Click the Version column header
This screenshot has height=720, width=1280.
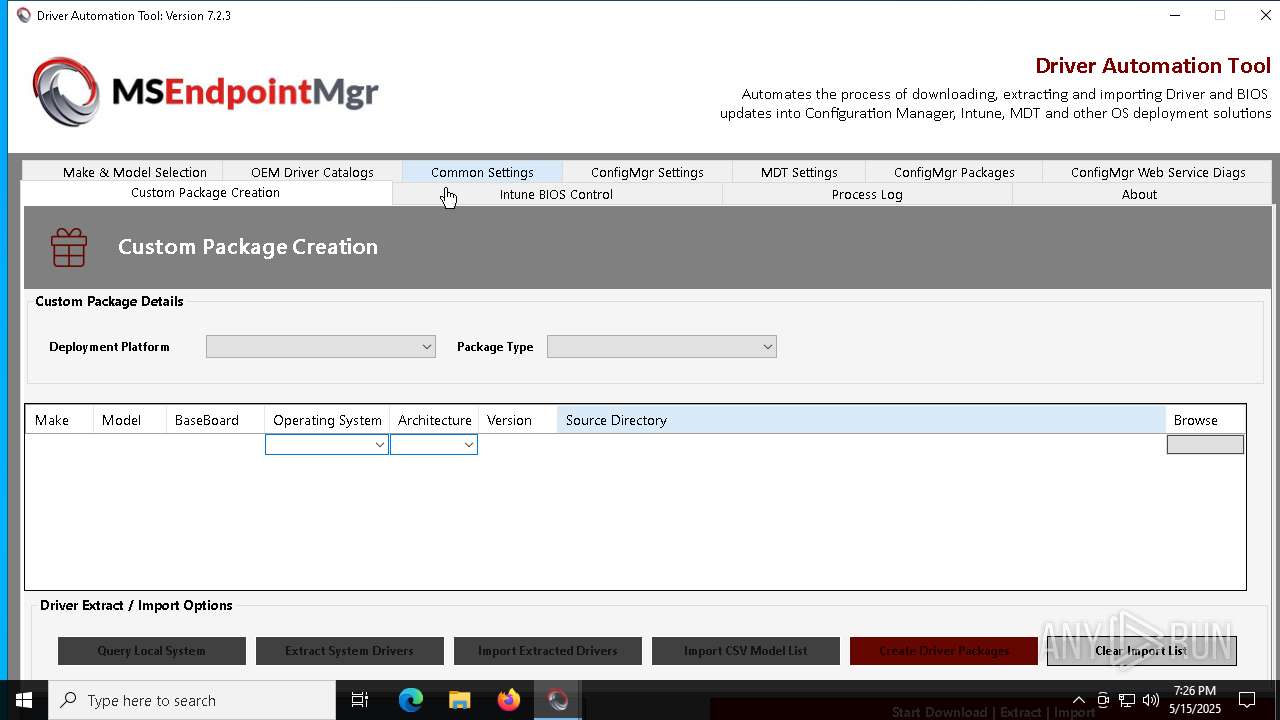(x=518, y=420)
